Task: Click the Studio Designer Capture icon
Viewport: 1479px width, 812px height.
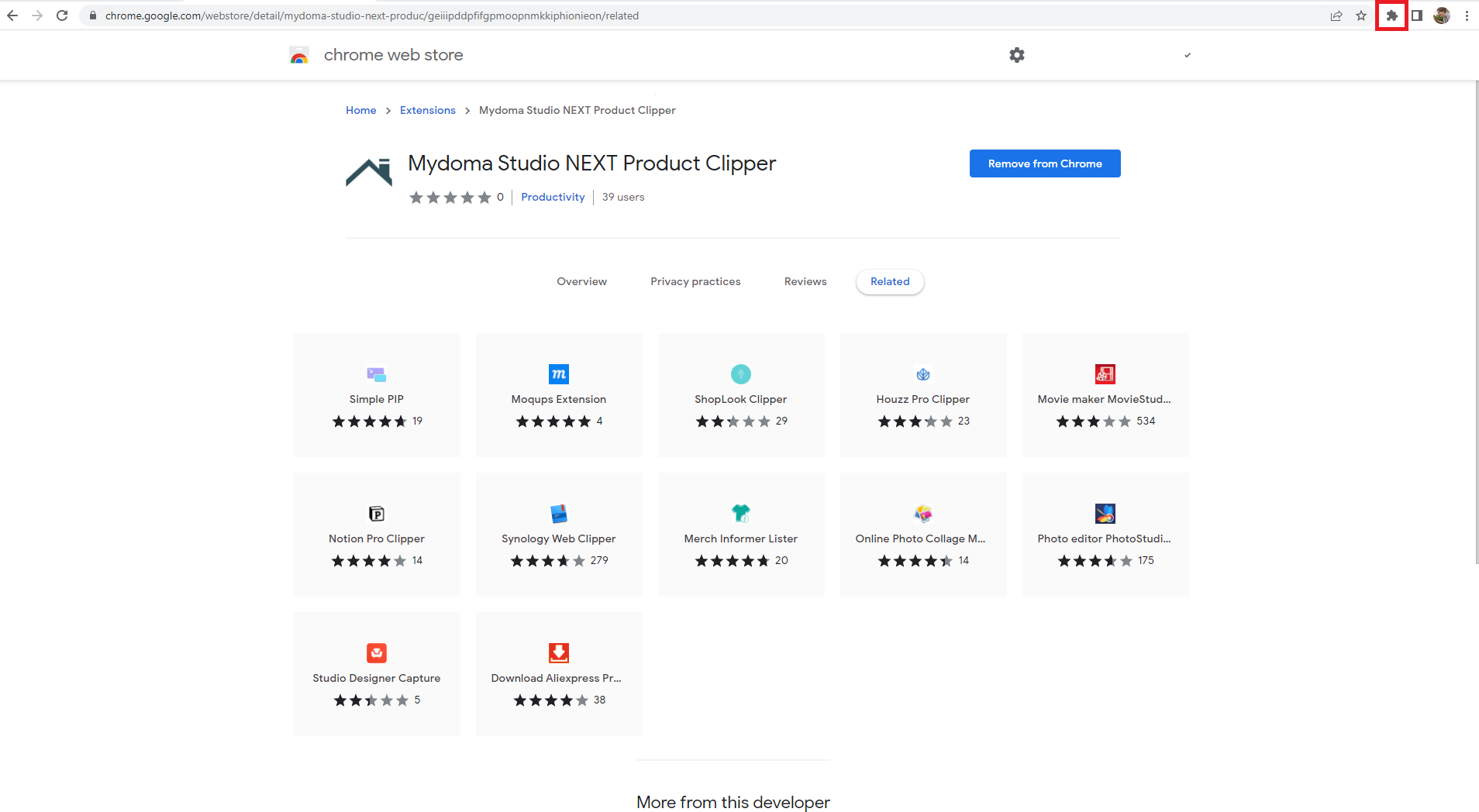Action: click(377, 653)
